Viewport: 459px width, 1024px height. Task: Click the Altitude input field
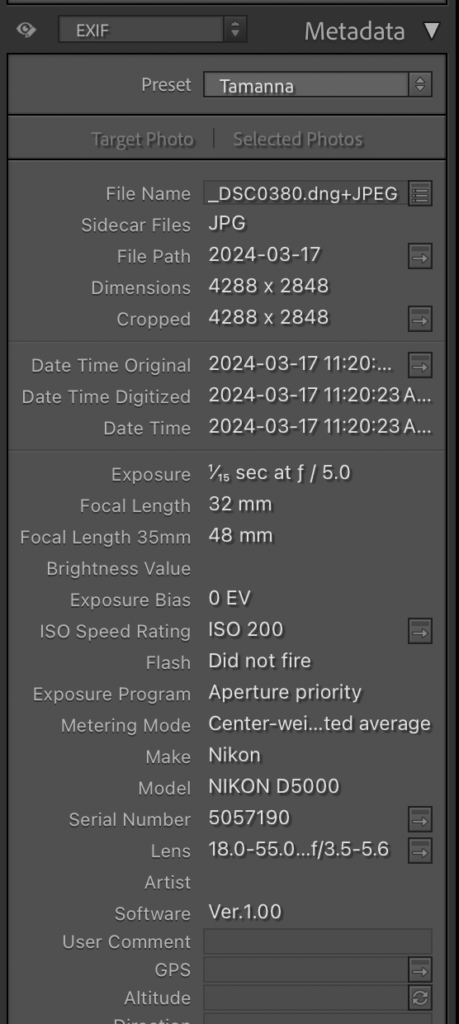(x=305, y=998)
